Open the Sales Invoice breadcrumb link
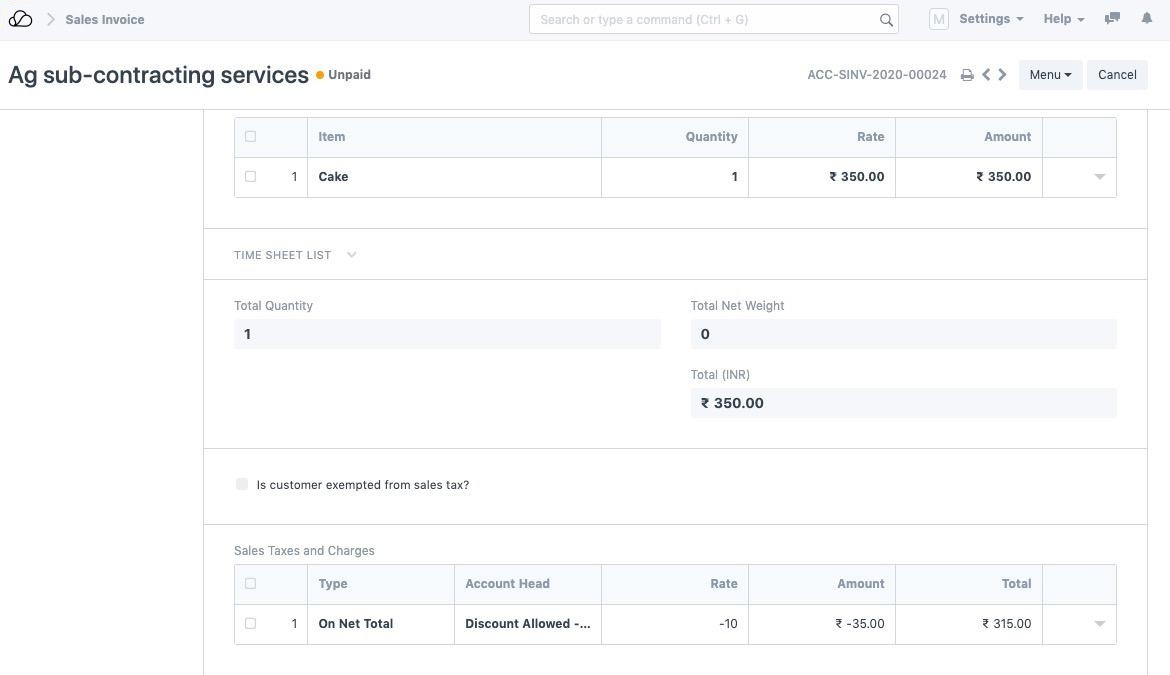 (105, 19)
